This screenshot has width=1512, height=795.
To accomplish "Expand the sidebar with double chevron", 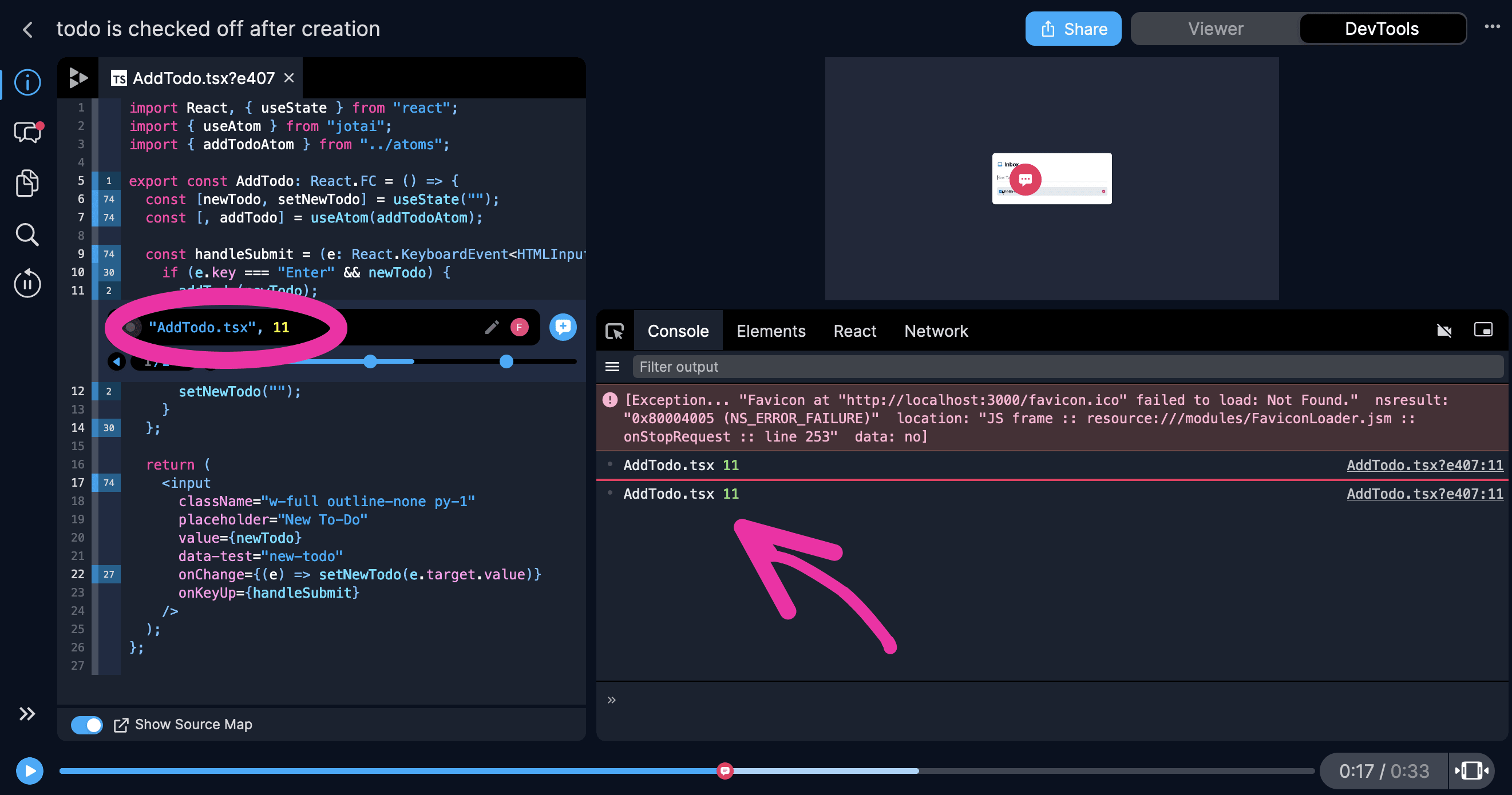I will [27, 713].
